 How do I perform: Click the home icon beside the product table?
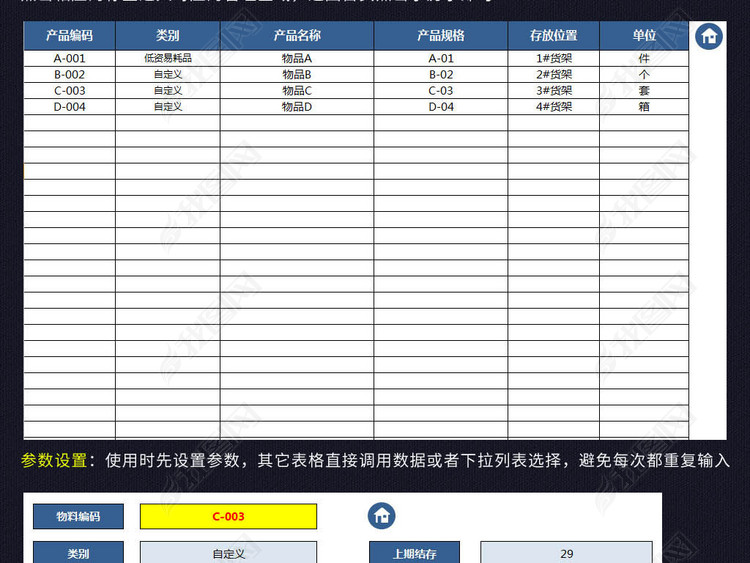(x=709, y=37)
